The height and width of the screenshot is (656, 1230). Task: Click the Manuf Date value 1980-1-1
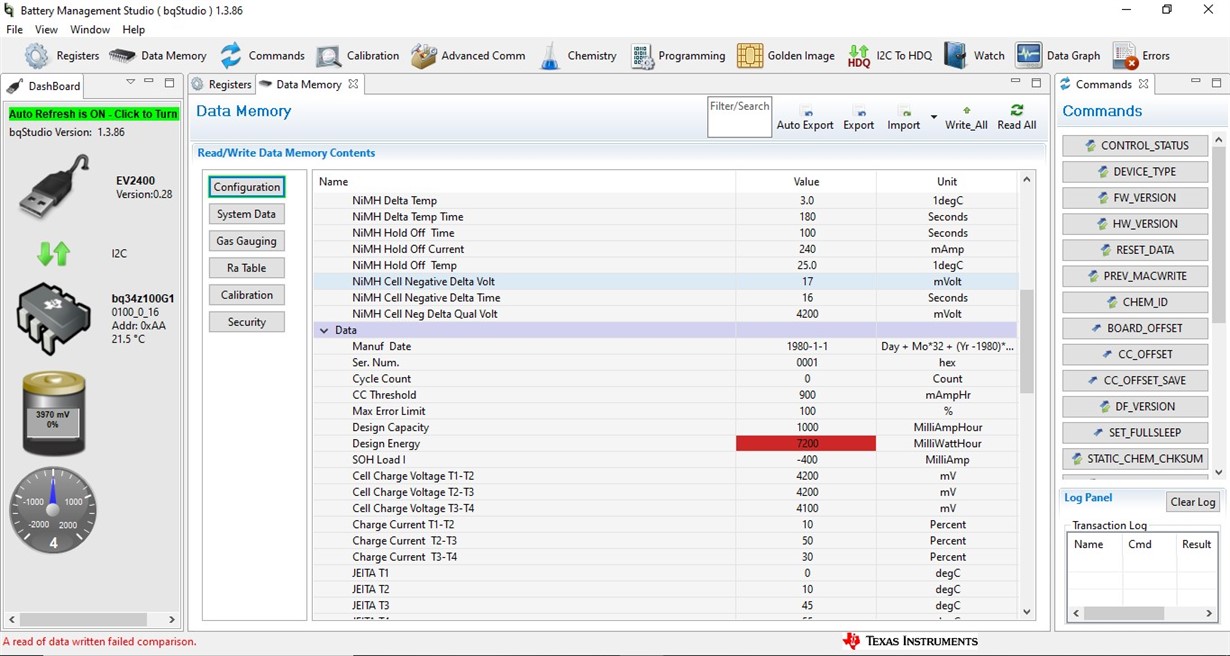(806, 347)
